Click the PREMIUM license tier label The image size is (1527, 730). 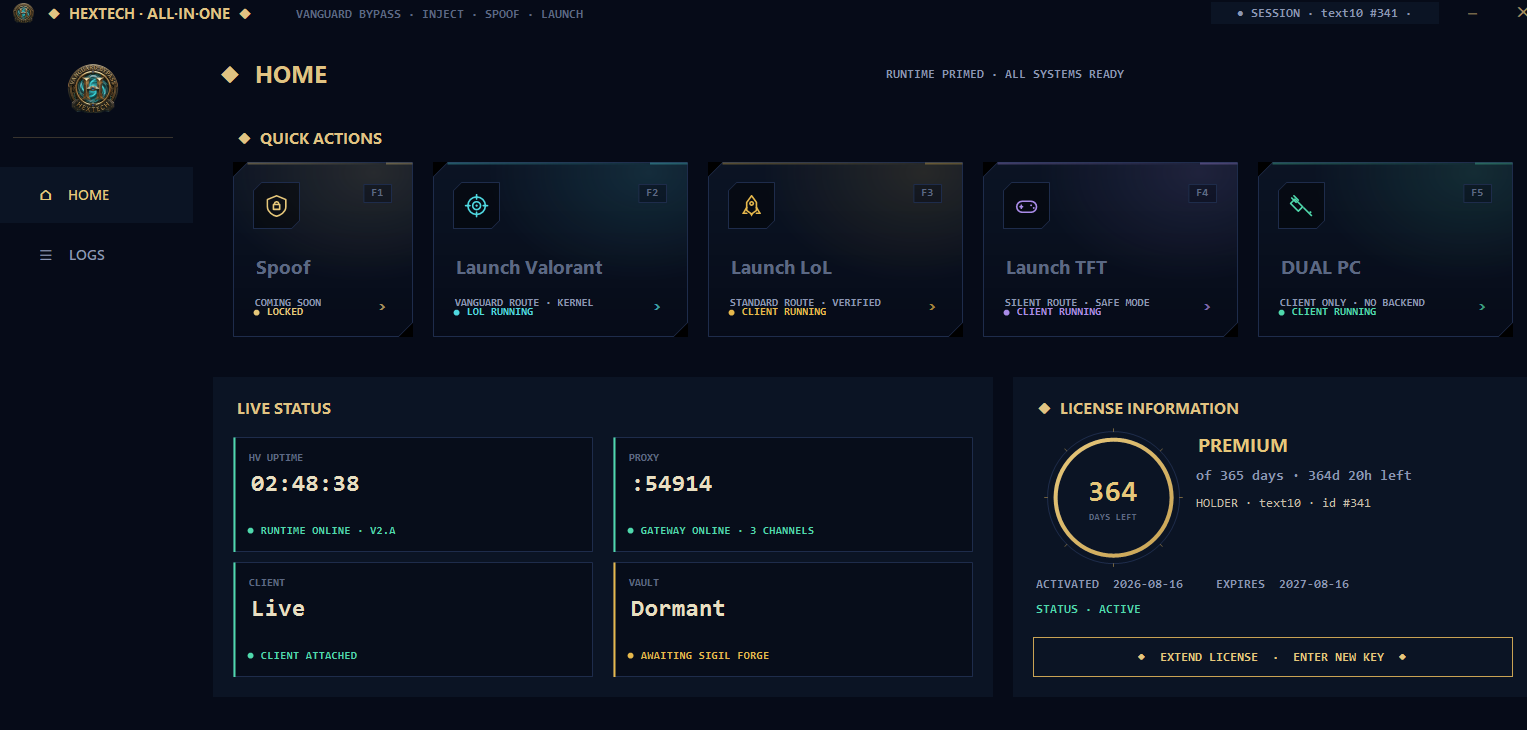pos(1243,446)
